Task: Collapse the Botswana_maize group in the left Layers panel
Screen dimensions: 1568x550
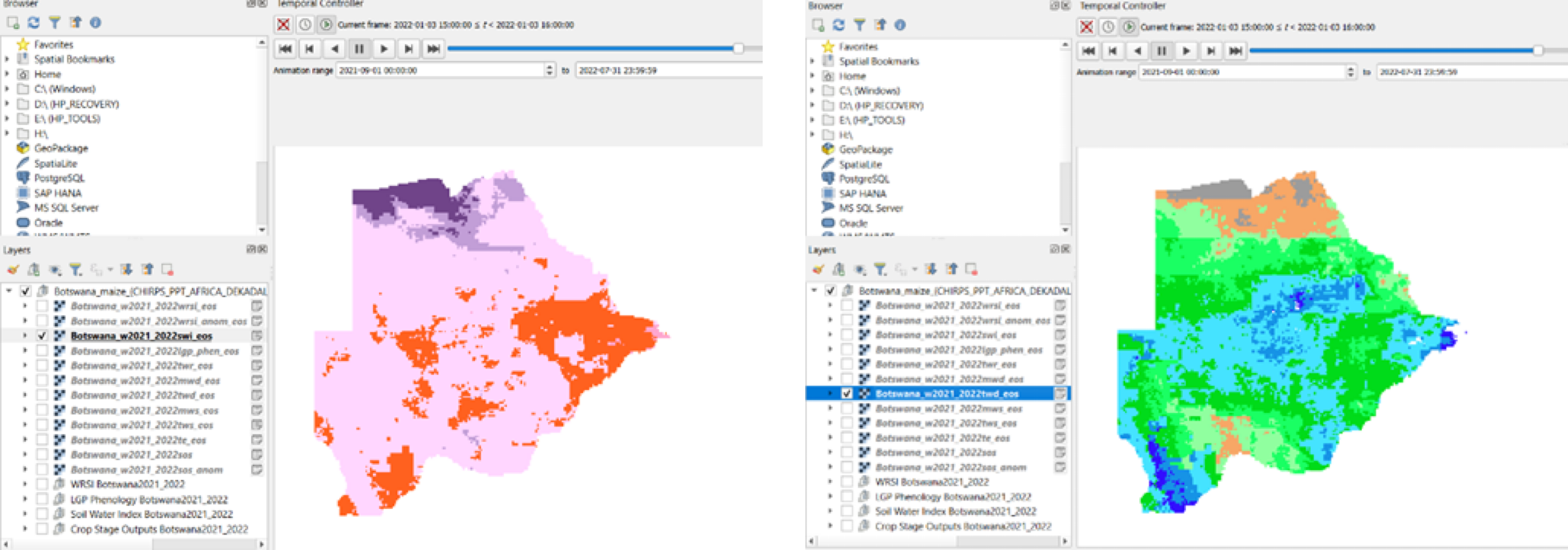Action: 9,291
